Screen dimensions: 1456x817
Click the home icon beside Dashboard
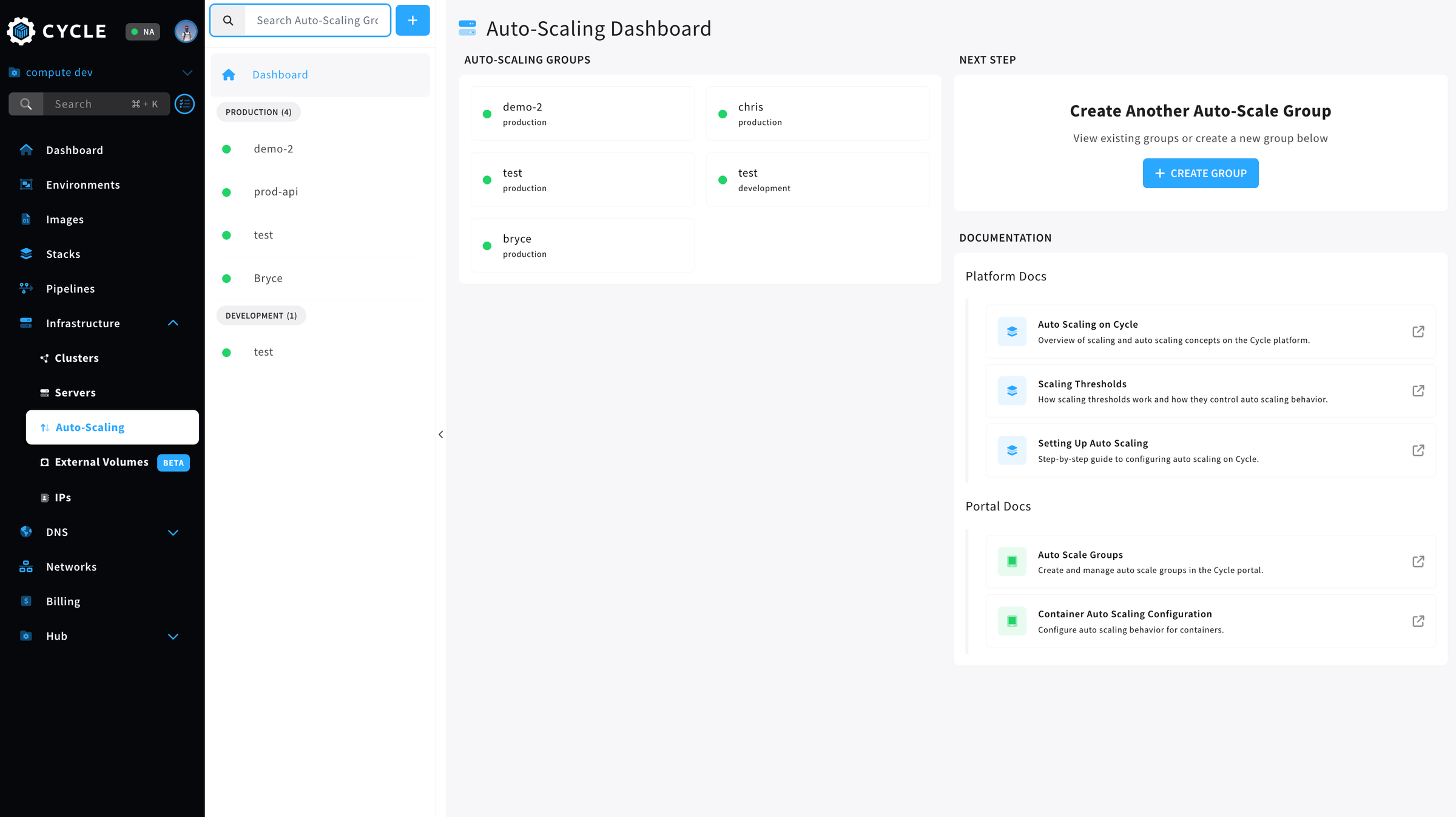(x=229, y=75)
